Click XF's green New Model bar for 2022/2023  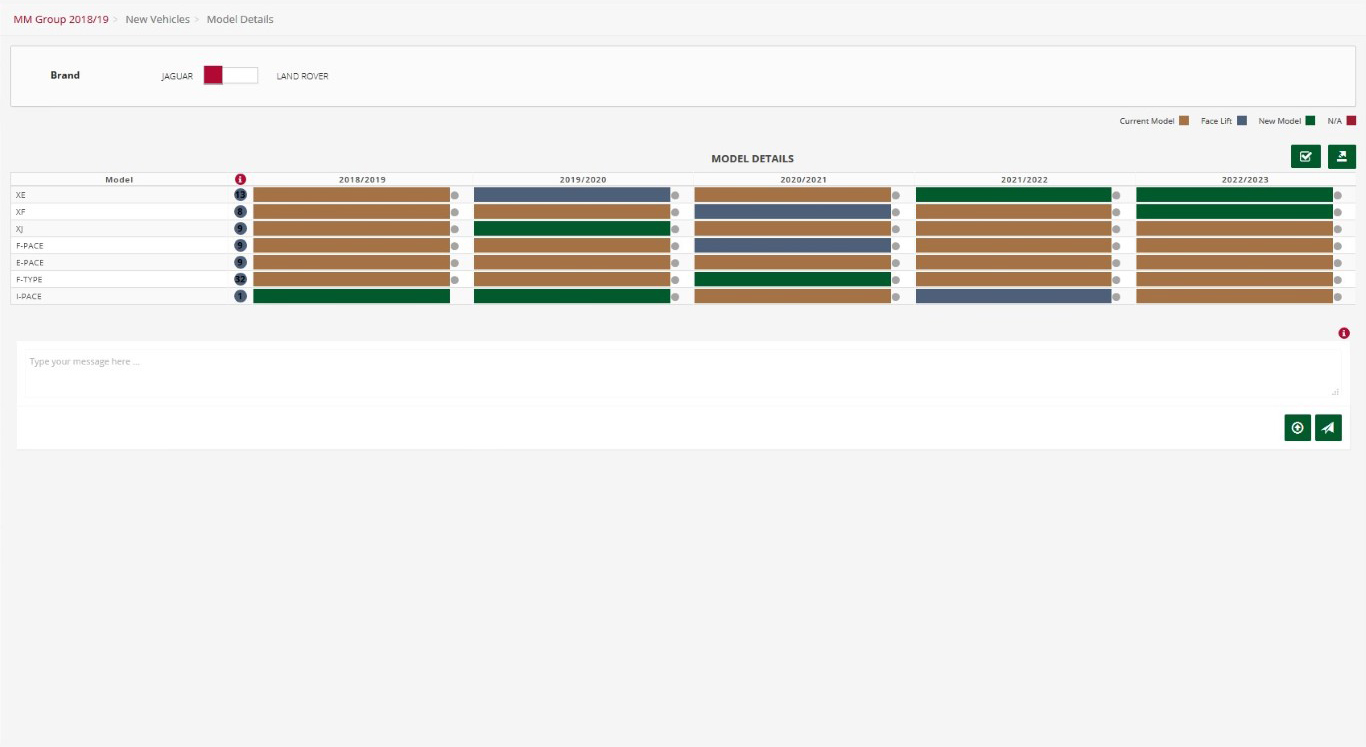(1234, 212)
